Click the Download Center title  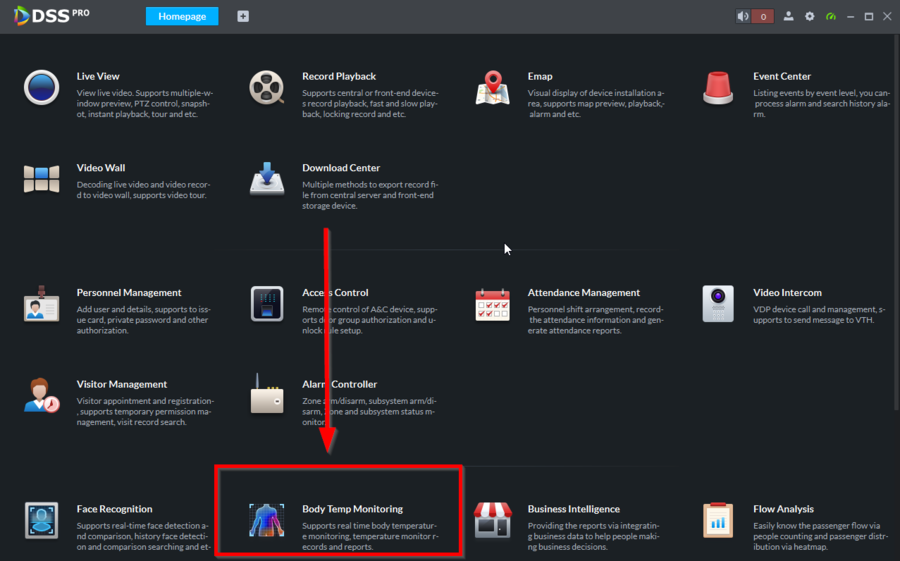click(341, 168)
